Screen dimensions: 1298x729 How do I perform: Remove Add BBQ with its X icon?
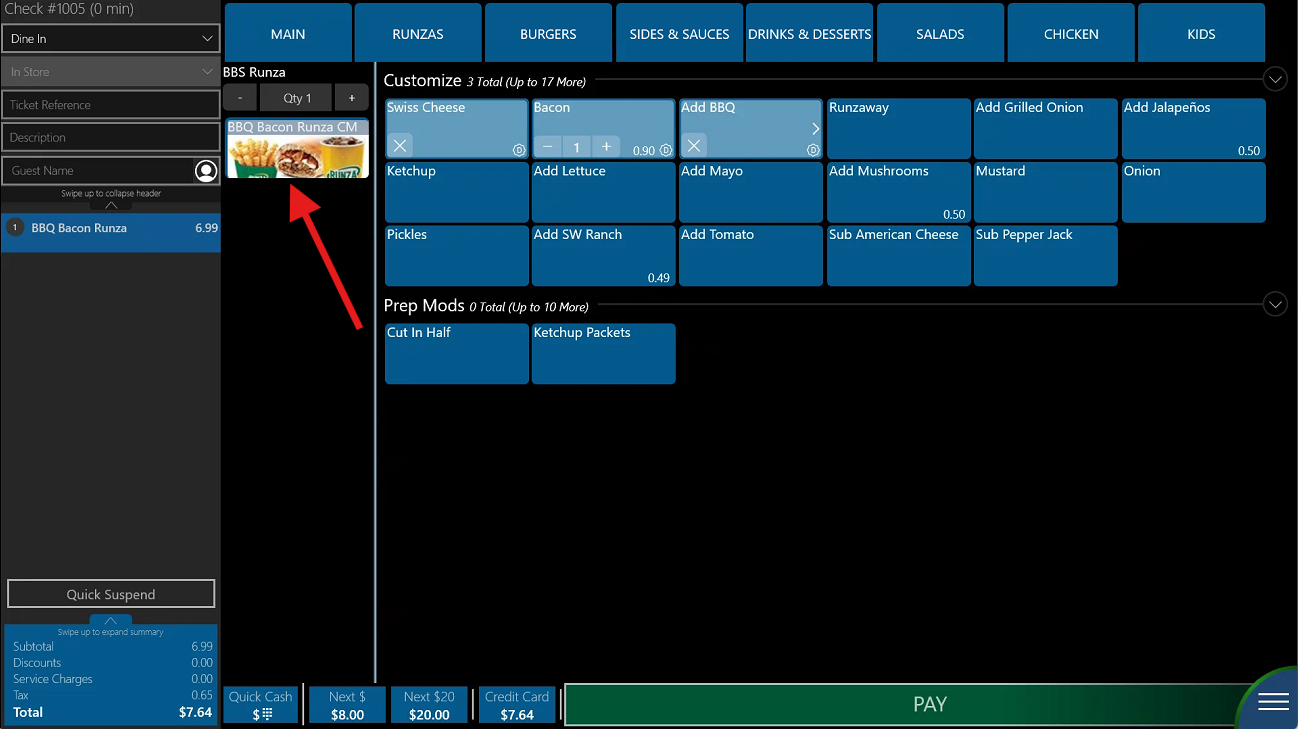tap(694, 146)
